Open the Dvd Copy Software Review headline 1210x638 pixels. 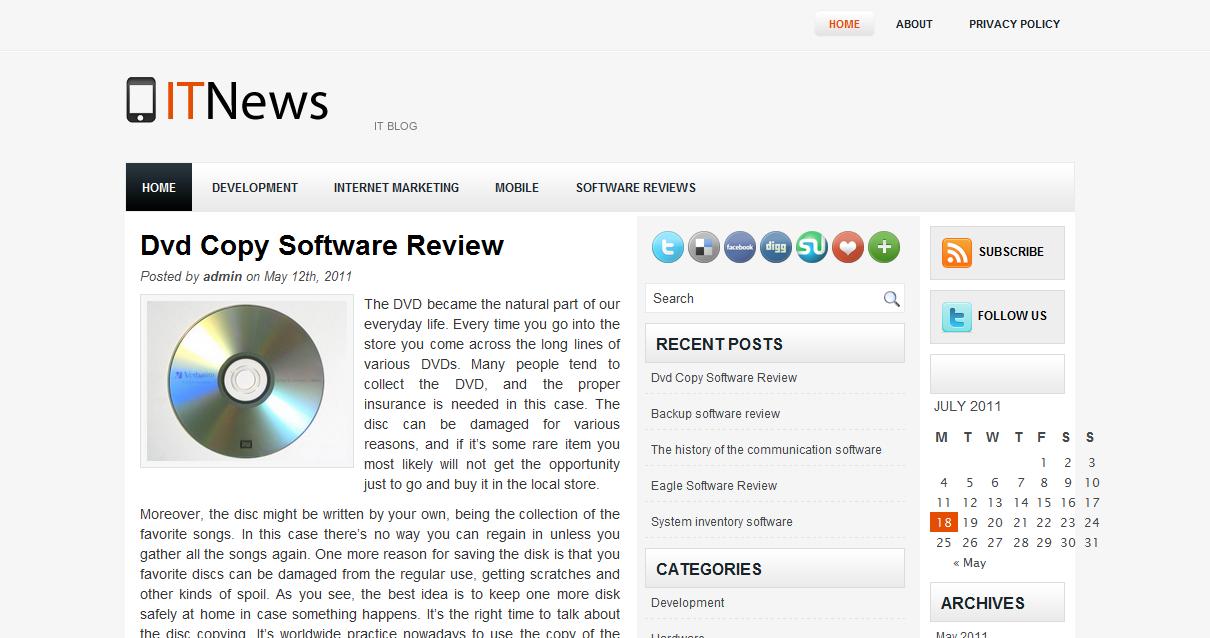click(322, 246)
